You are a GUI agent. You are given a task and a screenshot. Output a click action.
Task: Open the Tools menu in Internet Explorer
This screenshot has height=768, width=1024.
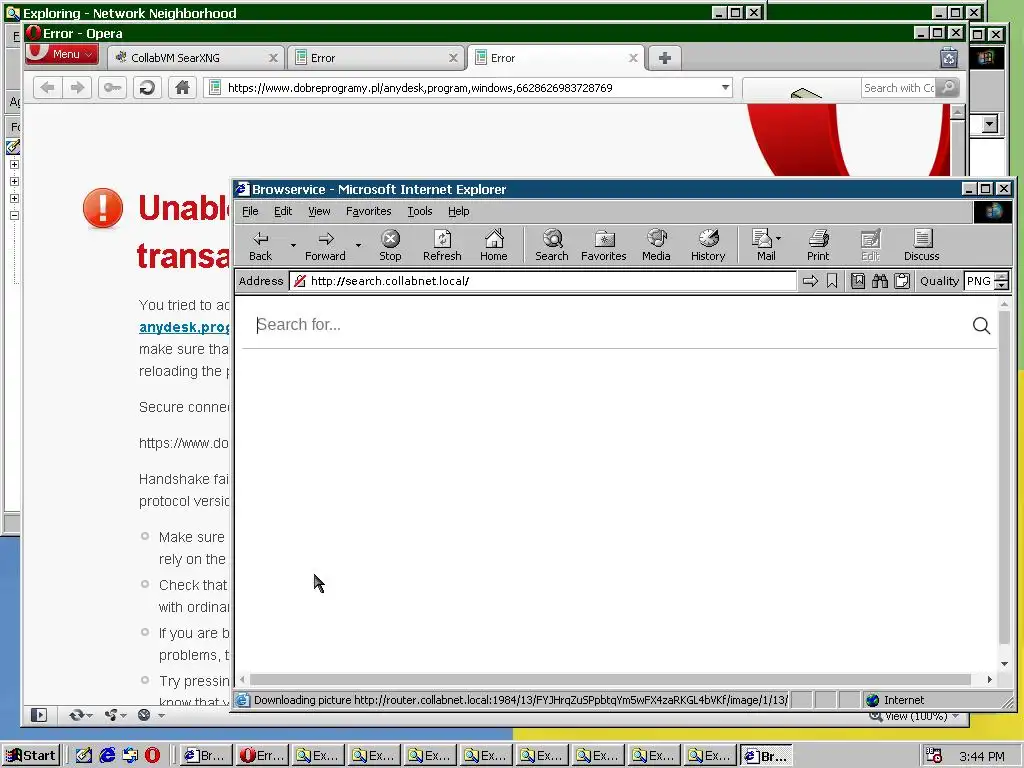tap(420, 211)
